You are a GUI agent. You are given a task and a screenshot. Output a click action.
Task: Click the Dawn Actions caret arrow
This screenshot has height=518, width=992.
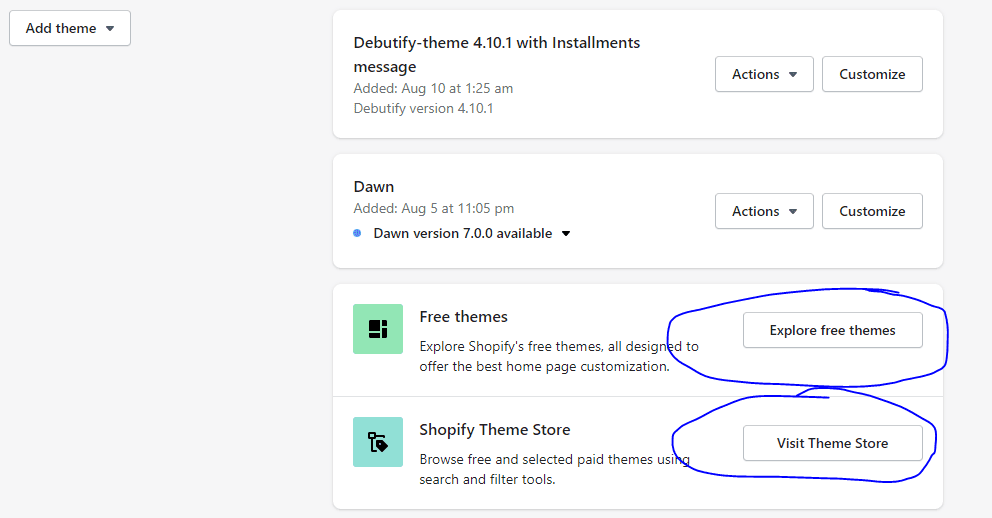(793, 212)
